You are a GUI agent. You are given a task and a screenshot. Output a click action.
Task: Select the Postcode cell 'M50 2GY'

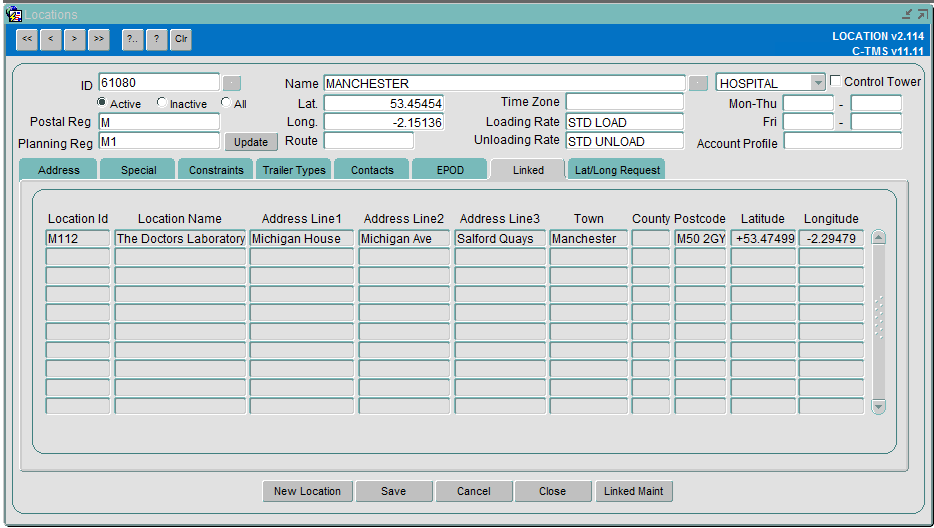pos(700,238)
